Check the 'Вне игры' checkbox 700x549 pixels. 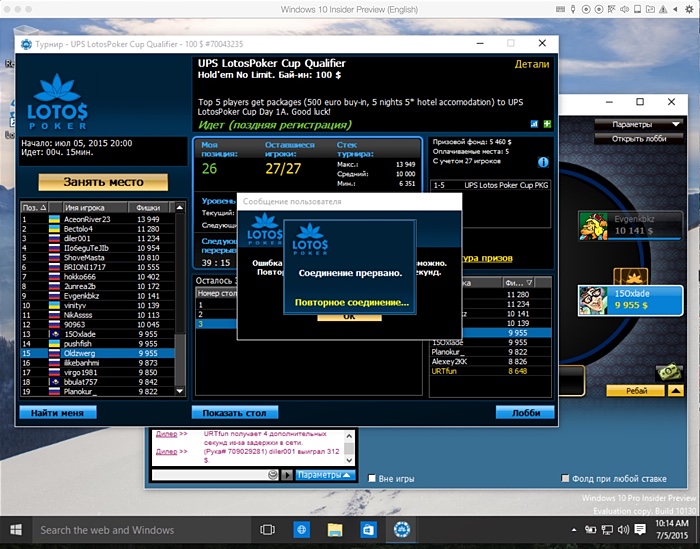click(371, 478)
